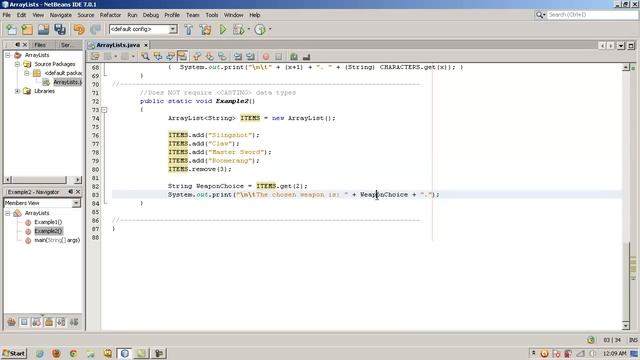Click the Previous Bookmark icon
The height and width of the screenshot is (360, 640).
pos(197,56)
